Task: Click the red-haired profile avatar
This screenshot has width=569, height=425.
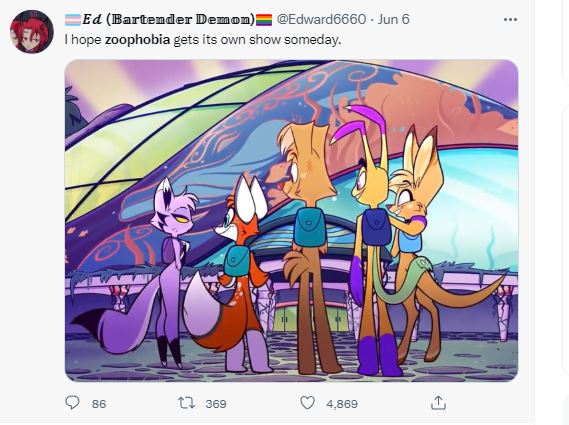Action: click(x=32, y=32)
